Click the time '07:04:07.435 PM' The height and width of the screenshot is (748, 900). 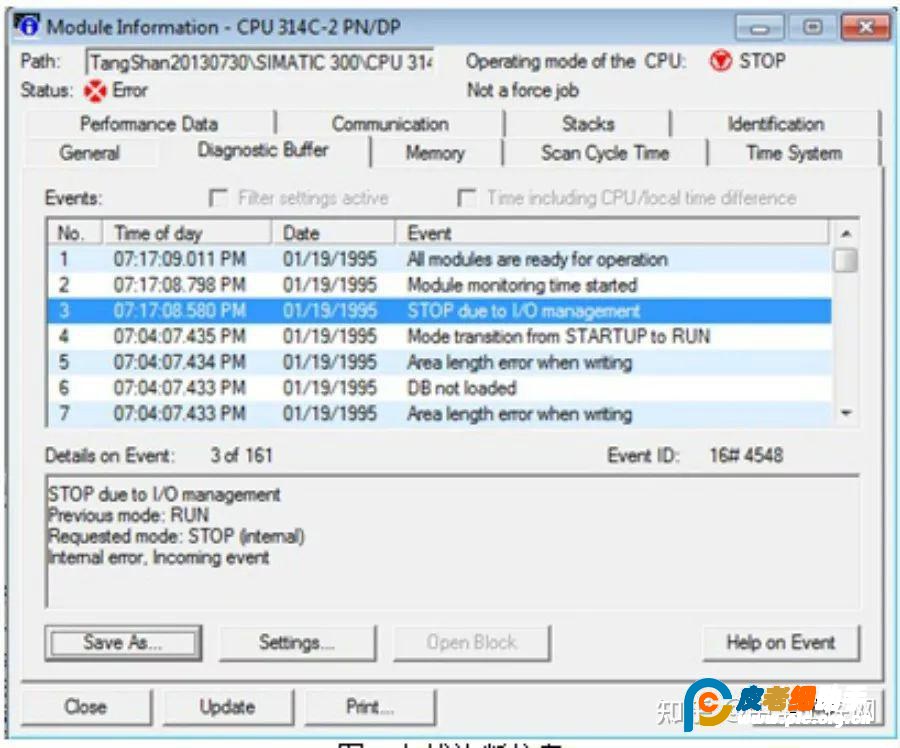(180, 336)
